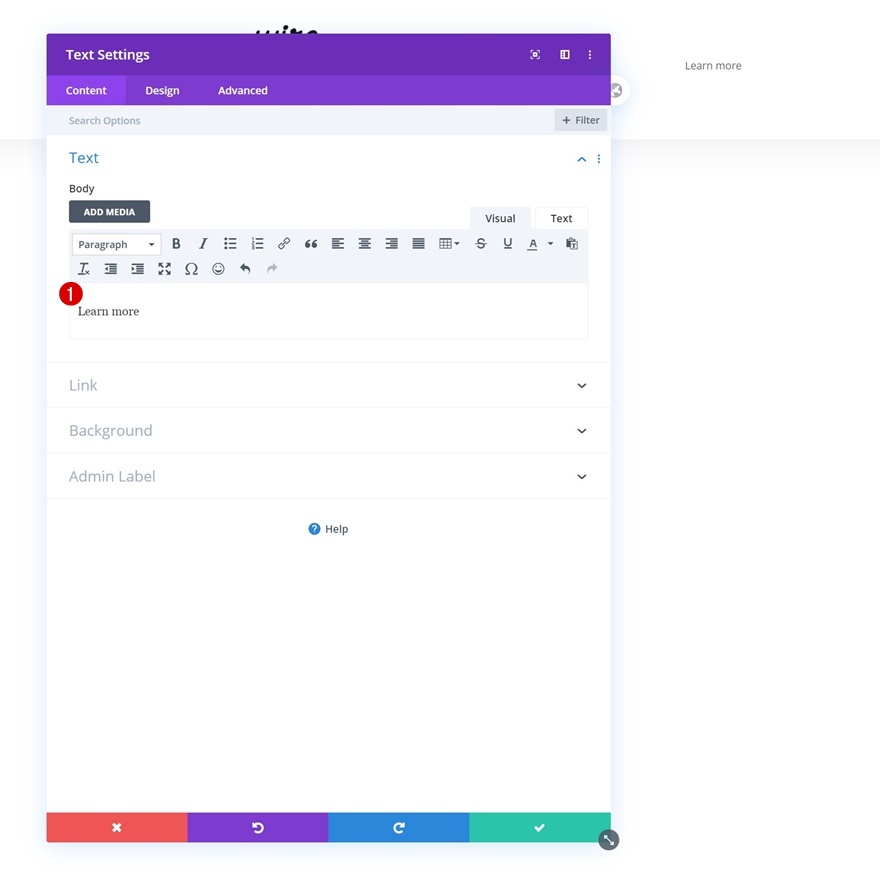Snap modal to sidebar layout
880x883 pixels.
[564, 55]
